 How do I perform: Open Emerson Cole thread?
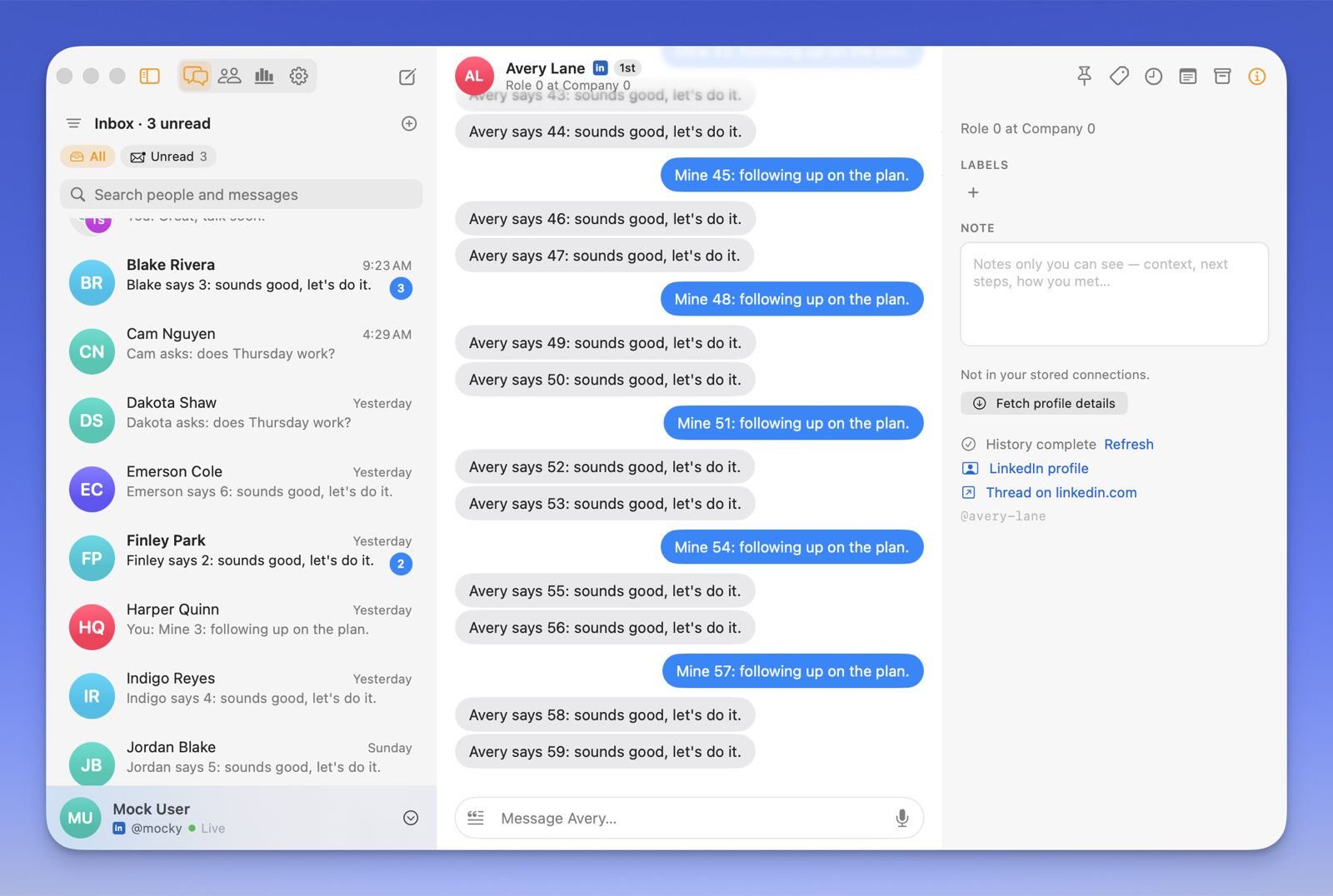[x=242, y=489]
